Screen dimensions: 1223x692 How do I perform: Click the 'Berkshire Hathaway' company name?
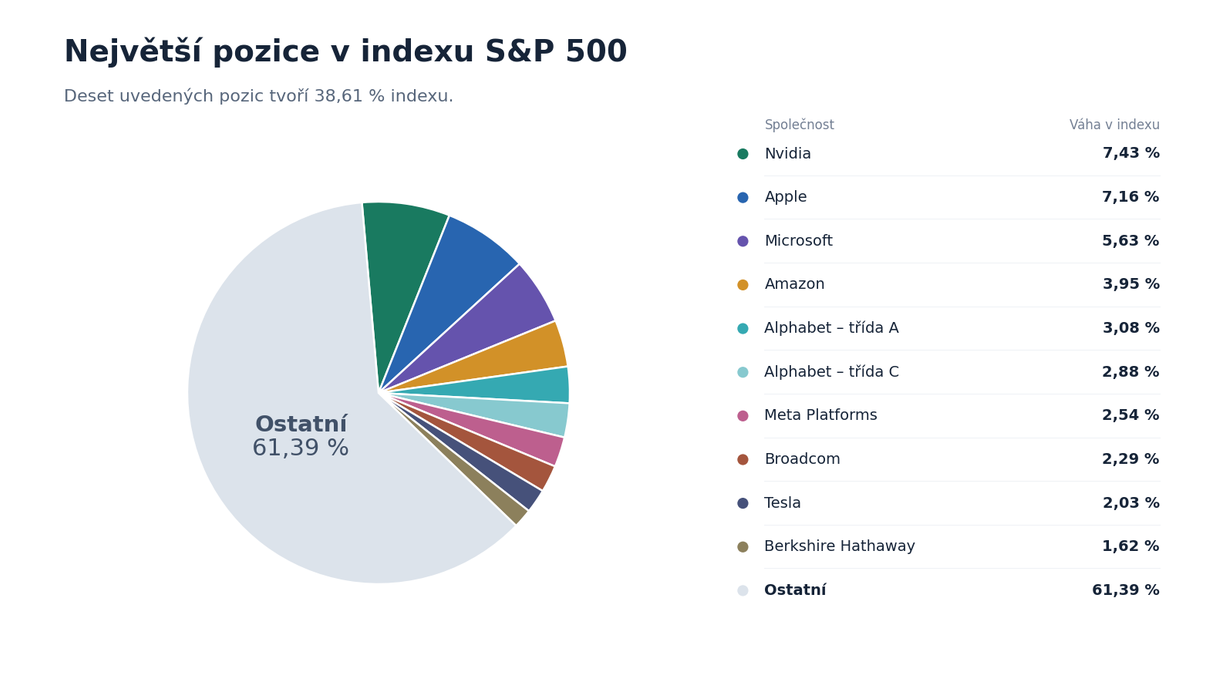(840, 547)
